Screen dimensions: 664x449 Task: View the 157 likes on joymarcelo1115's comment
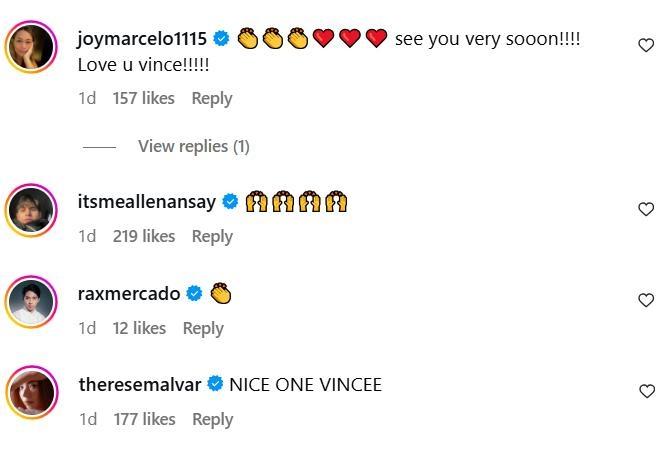144,98
